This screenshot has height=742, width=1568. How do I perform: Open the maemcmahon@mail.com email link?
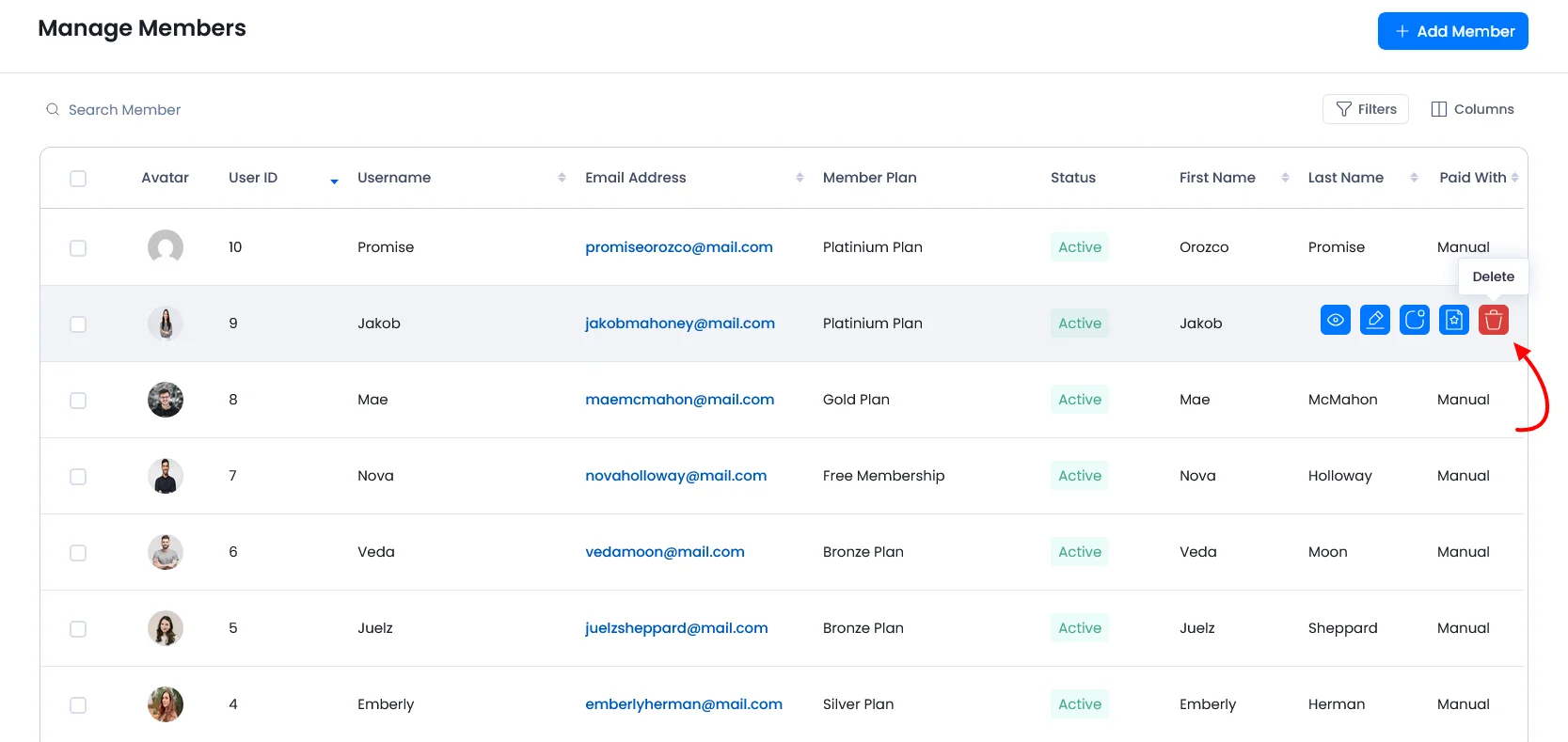tap(679, 400)
